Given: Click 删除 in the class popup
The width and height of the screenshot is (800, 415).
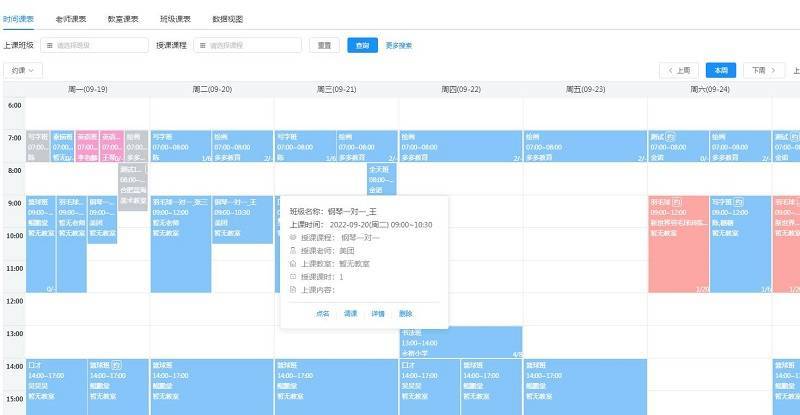Looking at the screenshot, I should (x=405, y=313).
